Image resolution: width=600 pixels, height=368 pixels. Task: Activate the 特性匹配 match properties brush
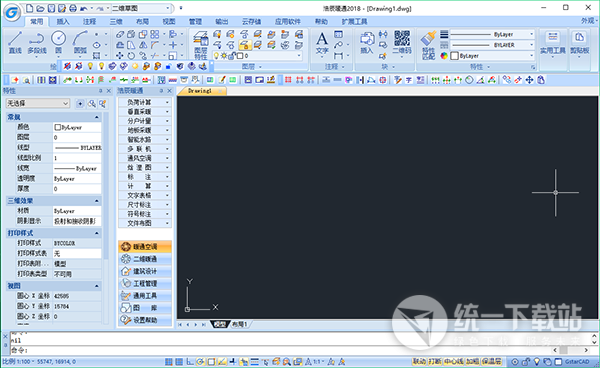coord(428,45)
